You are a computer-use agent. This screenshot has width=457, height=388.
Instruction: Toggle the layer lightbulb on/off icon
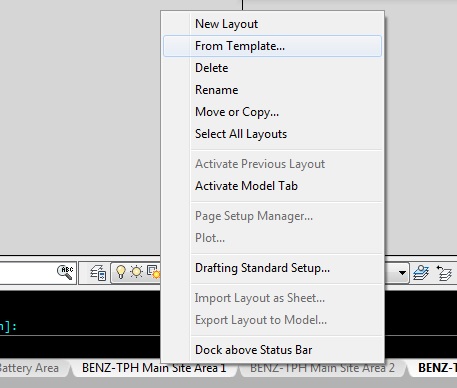pos(121,272)
